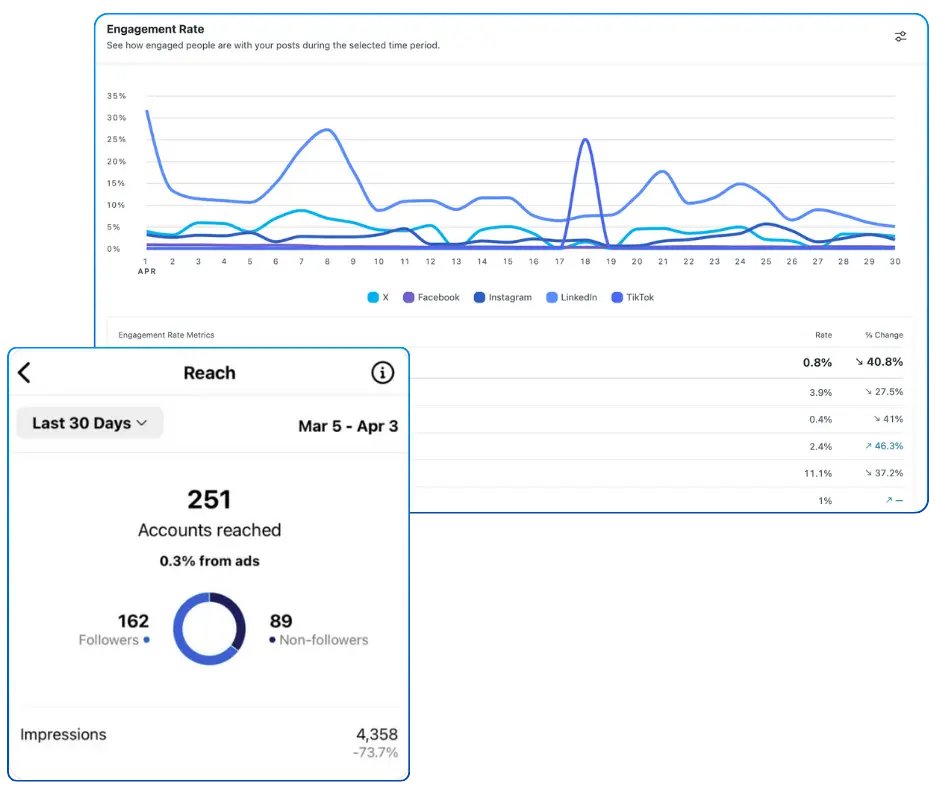940x788 pixels.
Task: Select the Mar 5 - Apr 3 date range
Action: pos(348,426)
